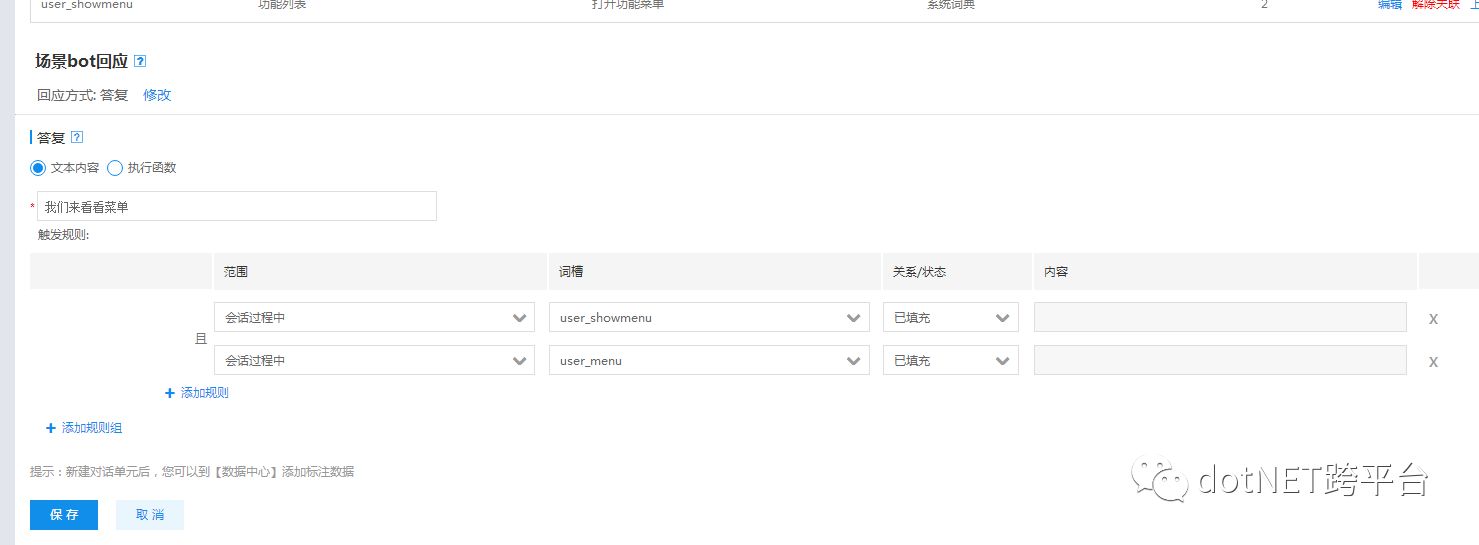1479x545 pixels.
Task: Select the 文本内容 radio option
Action: [x=38, y=168]
